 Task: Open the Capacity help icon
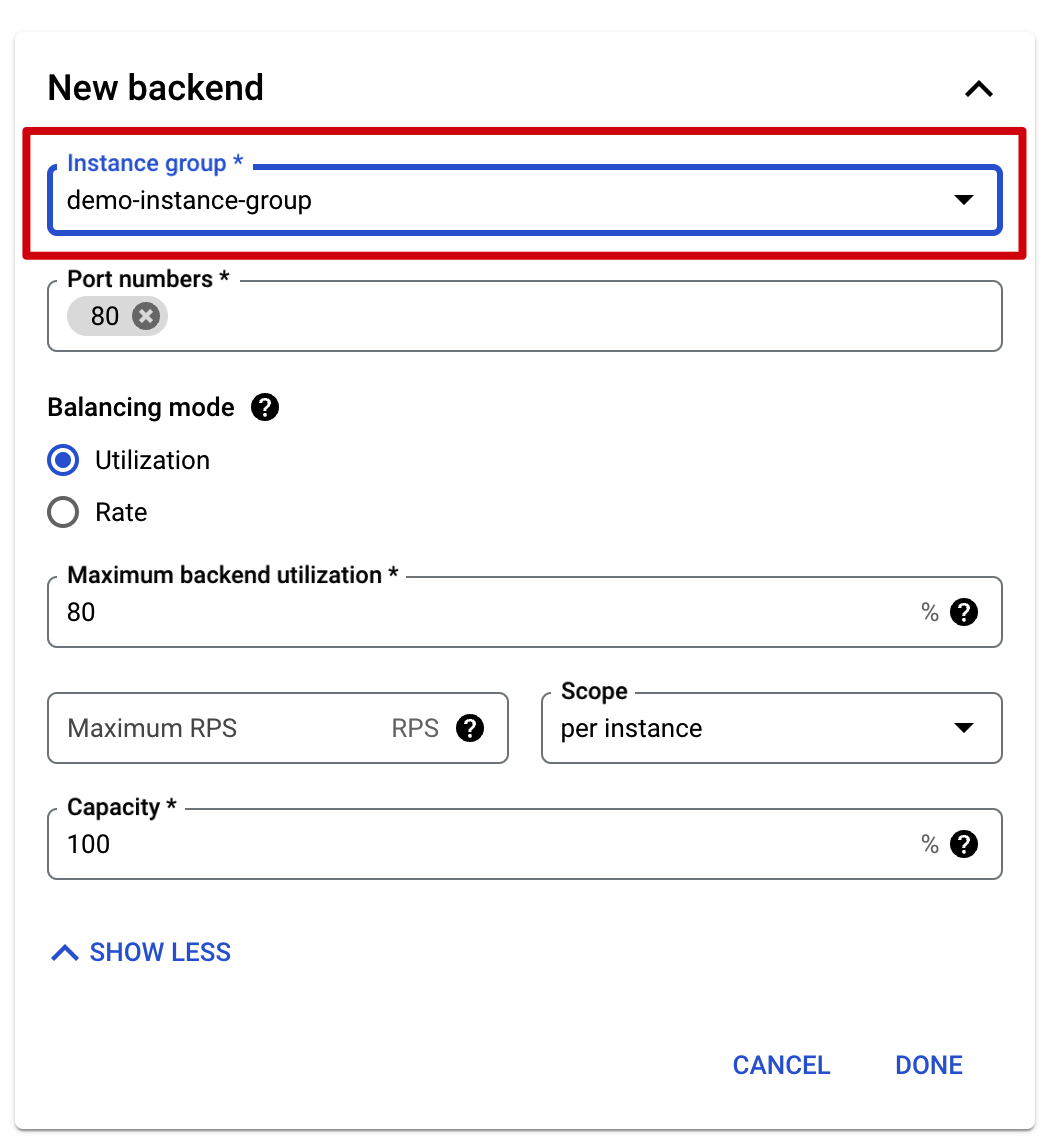click(963, 844)
